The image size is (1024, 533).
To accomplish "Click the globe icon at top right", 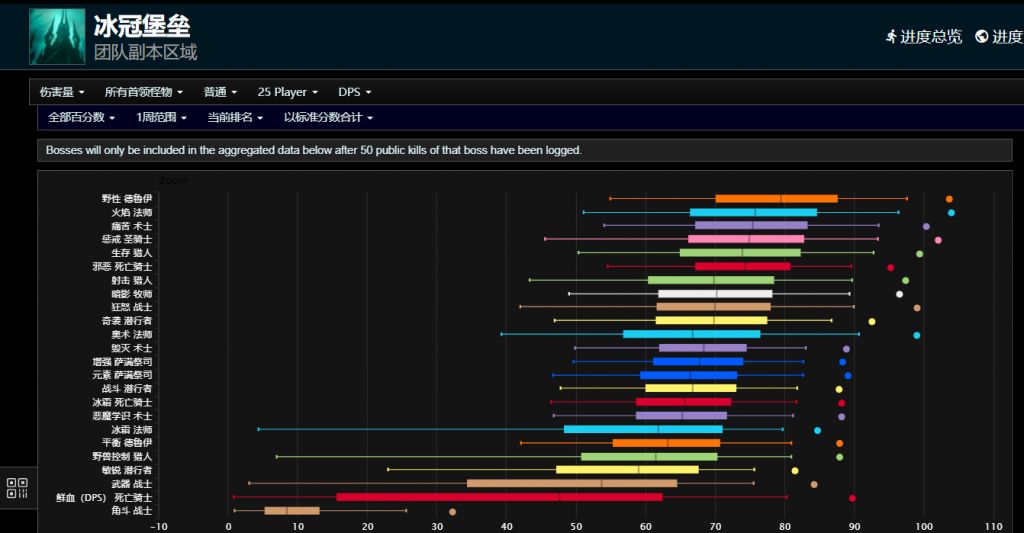I will click(x=981, y=37).
